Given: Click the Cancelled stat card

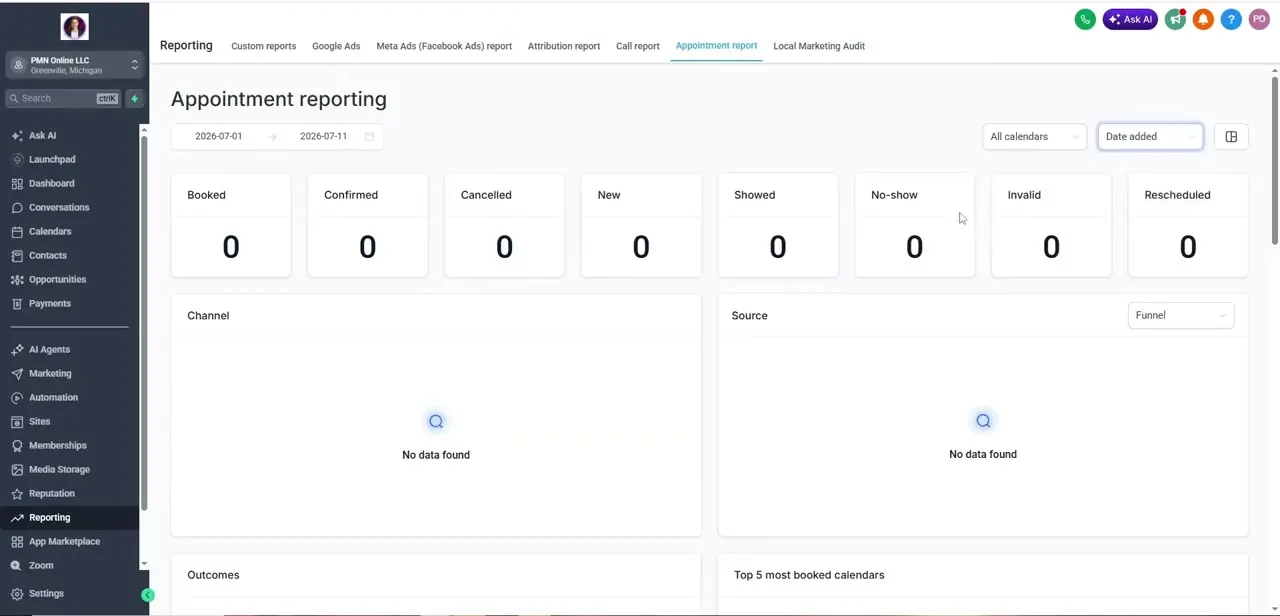Looking at the screenshot, I should 504,225.
